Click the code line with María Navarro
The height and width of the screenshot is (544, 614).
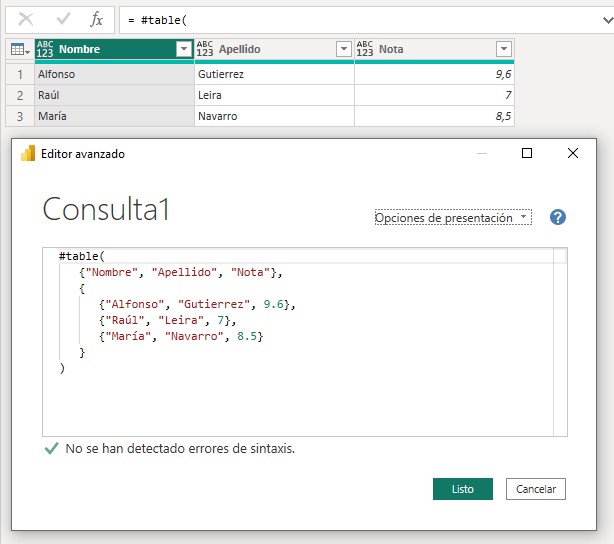[x=180, y=336]
